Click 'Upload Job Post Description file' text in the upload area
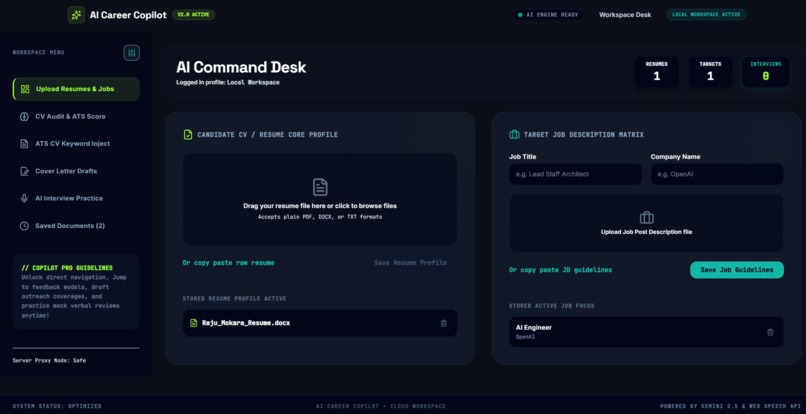 coord(646,232)
